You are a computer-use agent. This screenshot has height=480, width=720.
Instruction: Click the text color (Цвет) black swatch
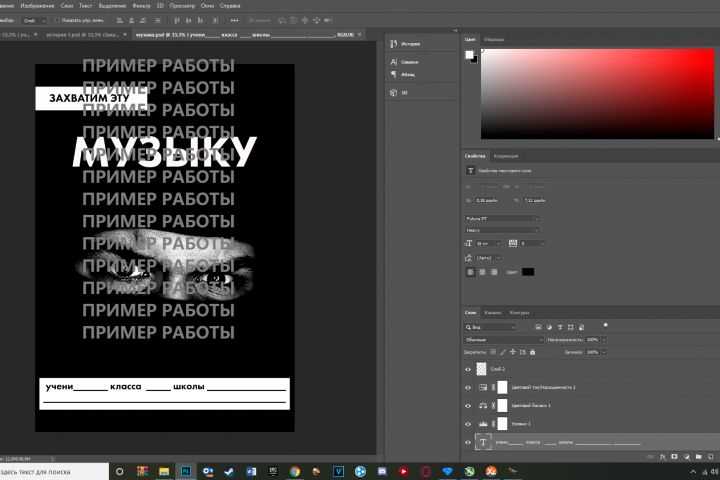[528, 272]
